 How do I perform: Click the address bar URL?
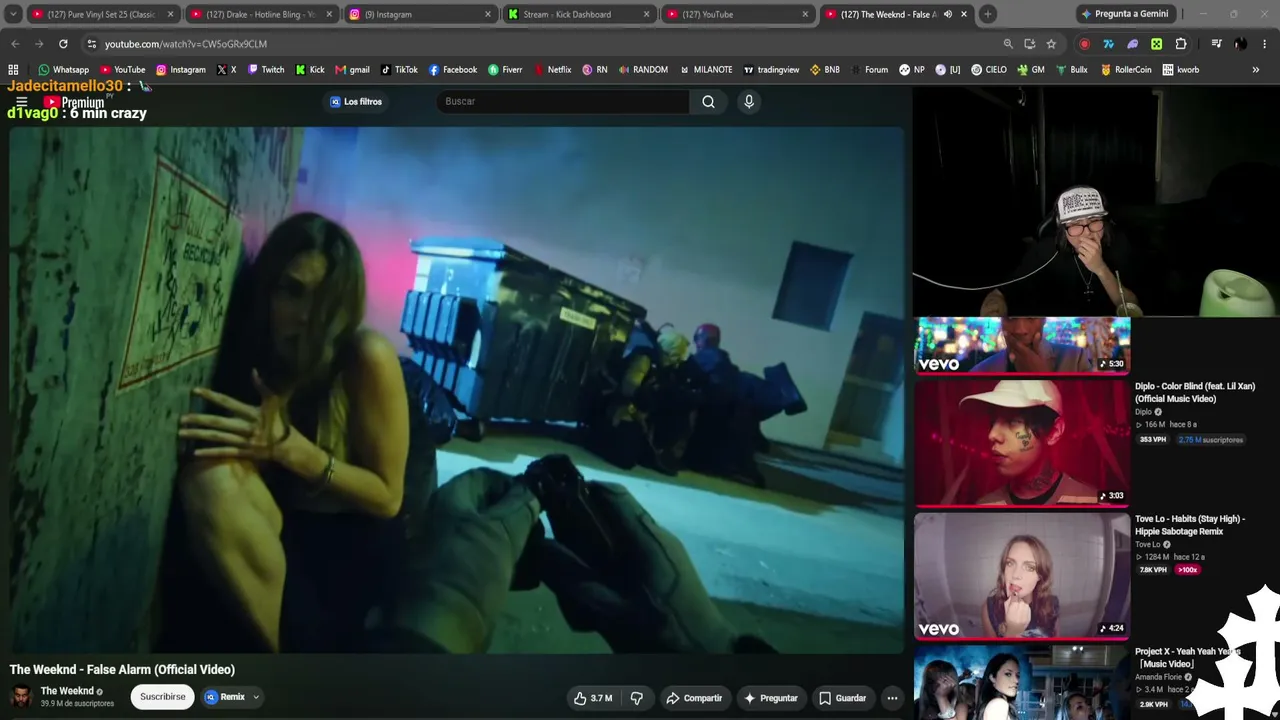186,44
